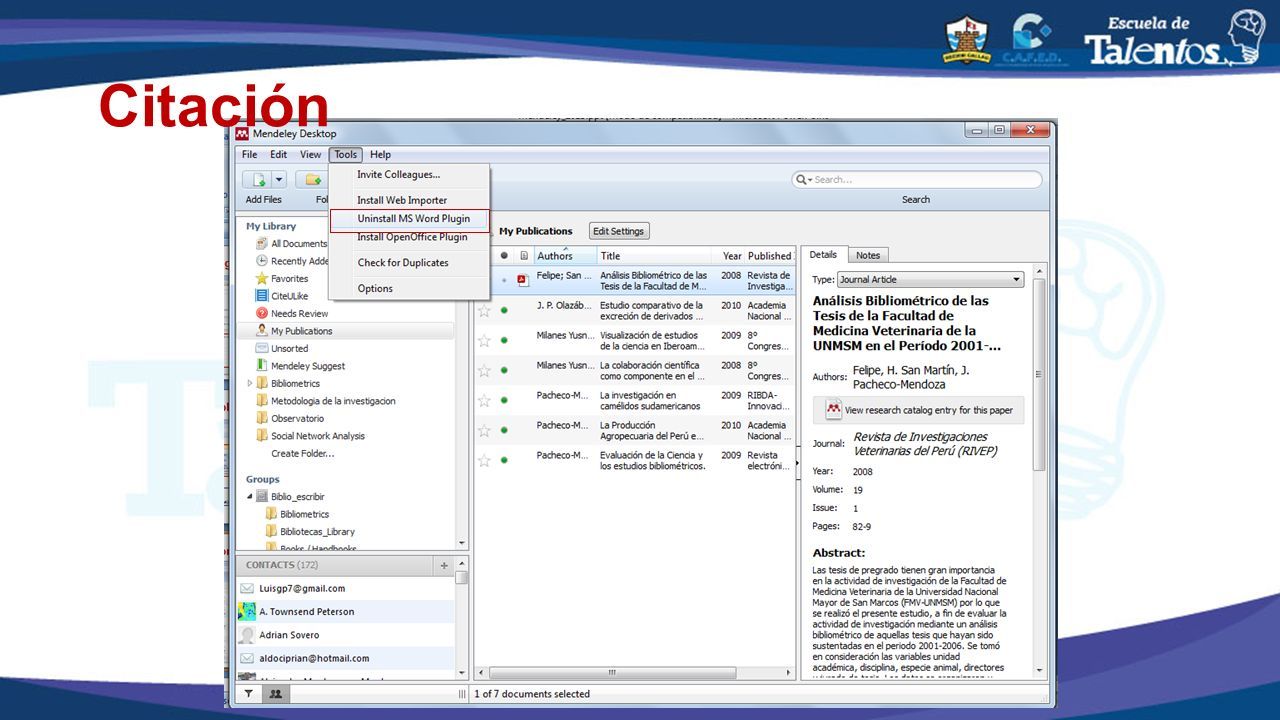Click the Needs Review icon
This screenshot has width=1280, height=720.
coord(262,313)
